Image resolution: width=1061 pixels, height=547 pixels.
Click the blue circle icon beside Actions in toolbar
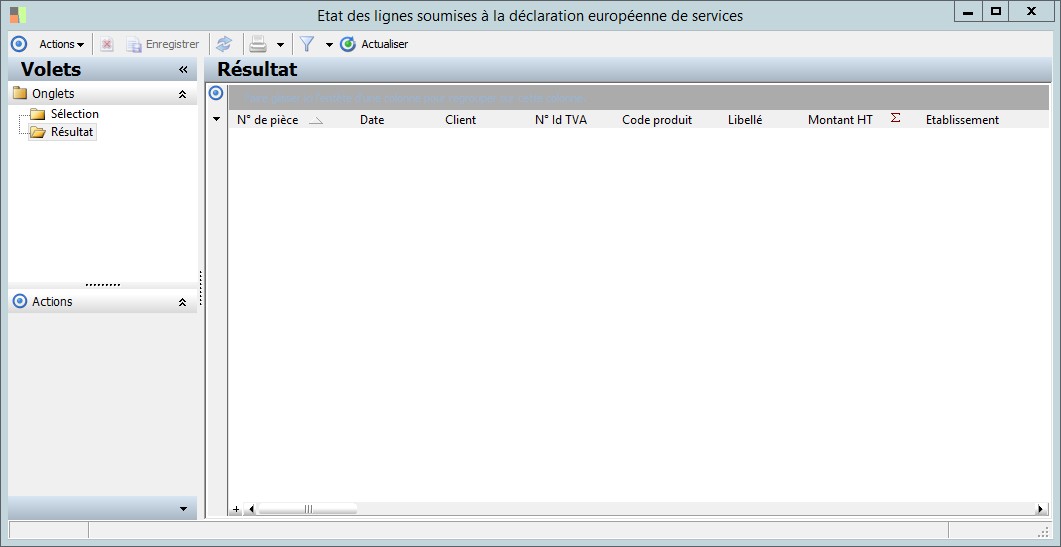click(19, 44)
